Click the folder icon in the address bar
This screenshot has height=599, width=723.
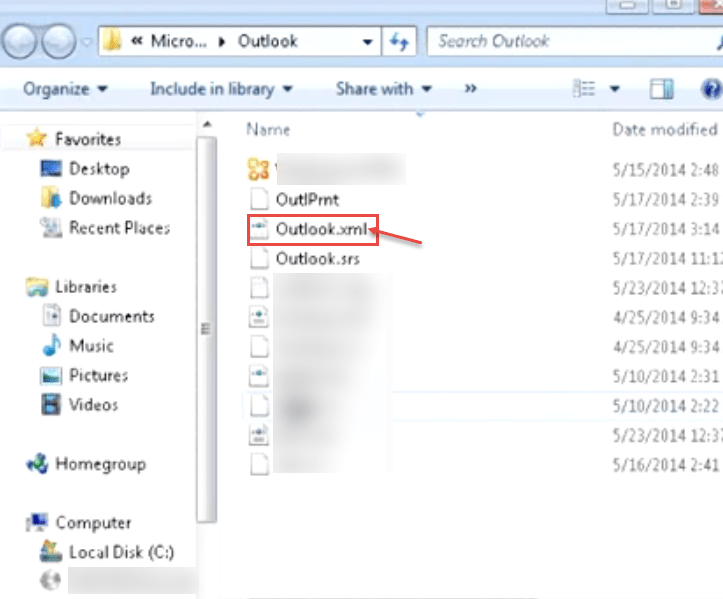click(112, 41)
